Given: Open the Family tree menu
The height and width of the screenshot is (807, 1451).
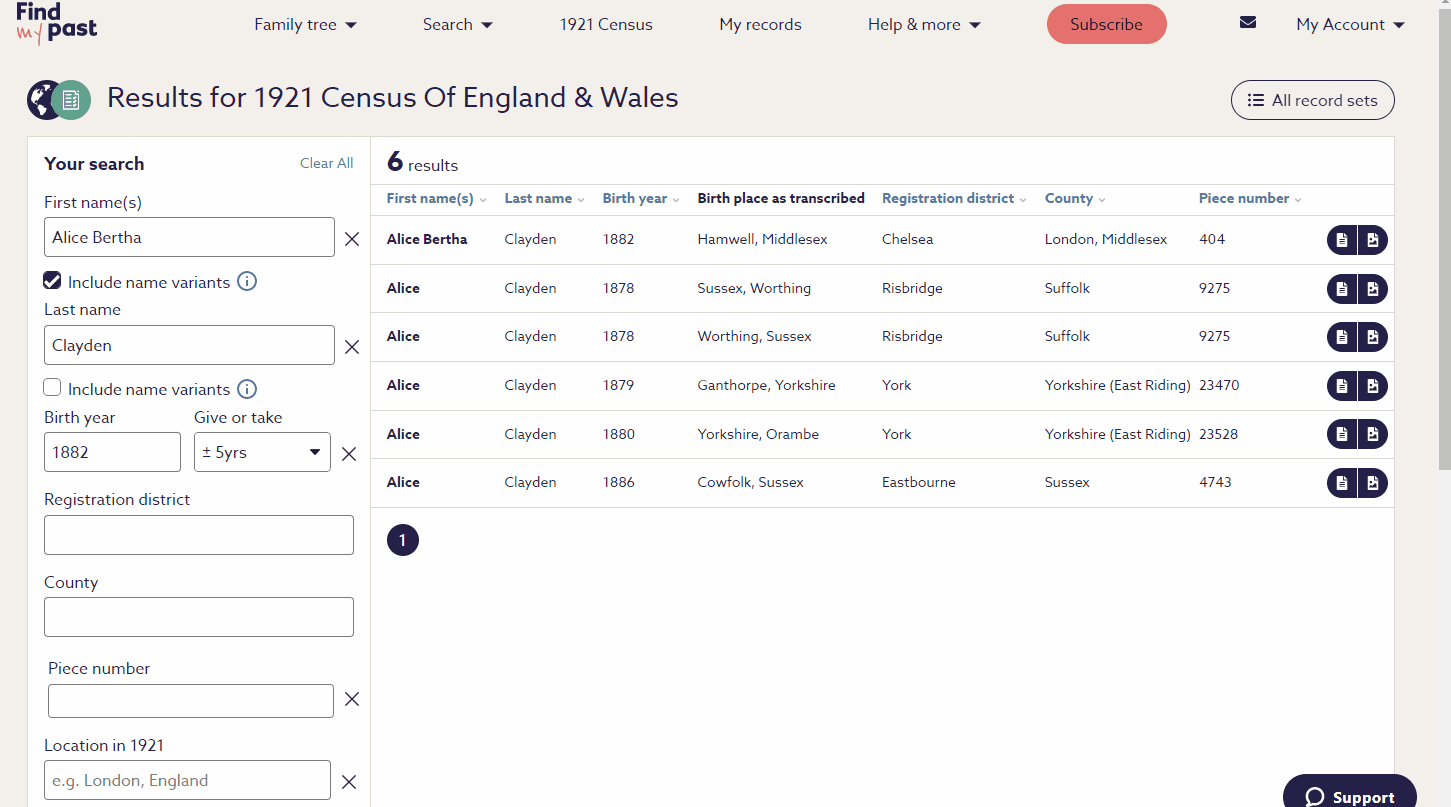Looking at the screenshot, I should pyautogui.click(x=305, y=25).
